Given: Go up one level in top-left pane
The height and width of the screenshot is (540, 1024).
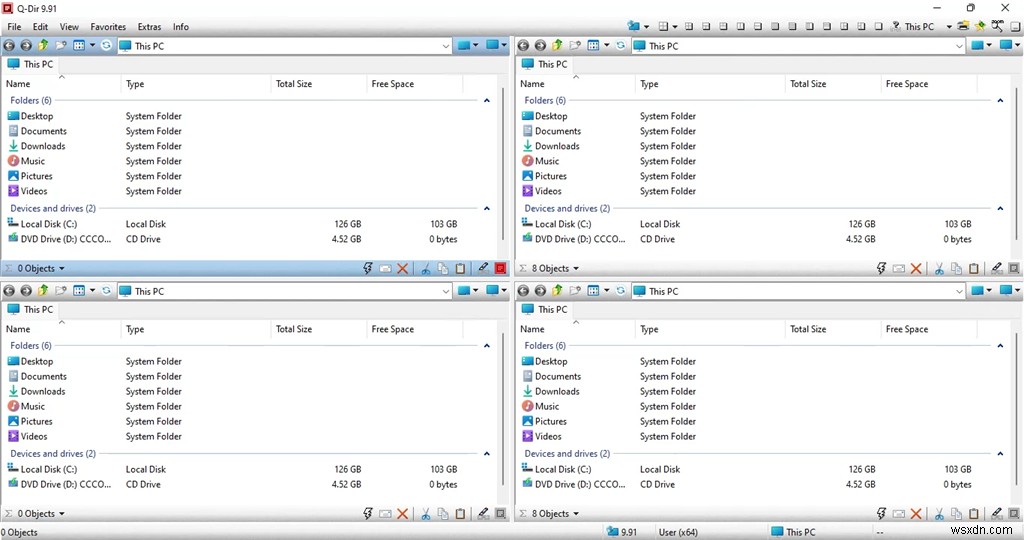Looking at the screenshot, I should pyautogui.click(x=43, y=45).
